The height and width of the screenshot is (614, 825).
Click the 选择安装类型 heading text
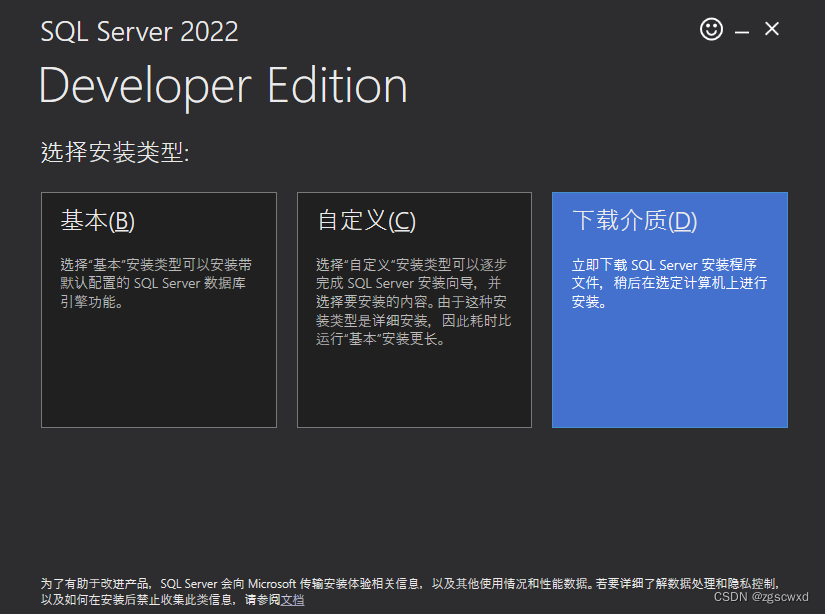coord(115,153)
